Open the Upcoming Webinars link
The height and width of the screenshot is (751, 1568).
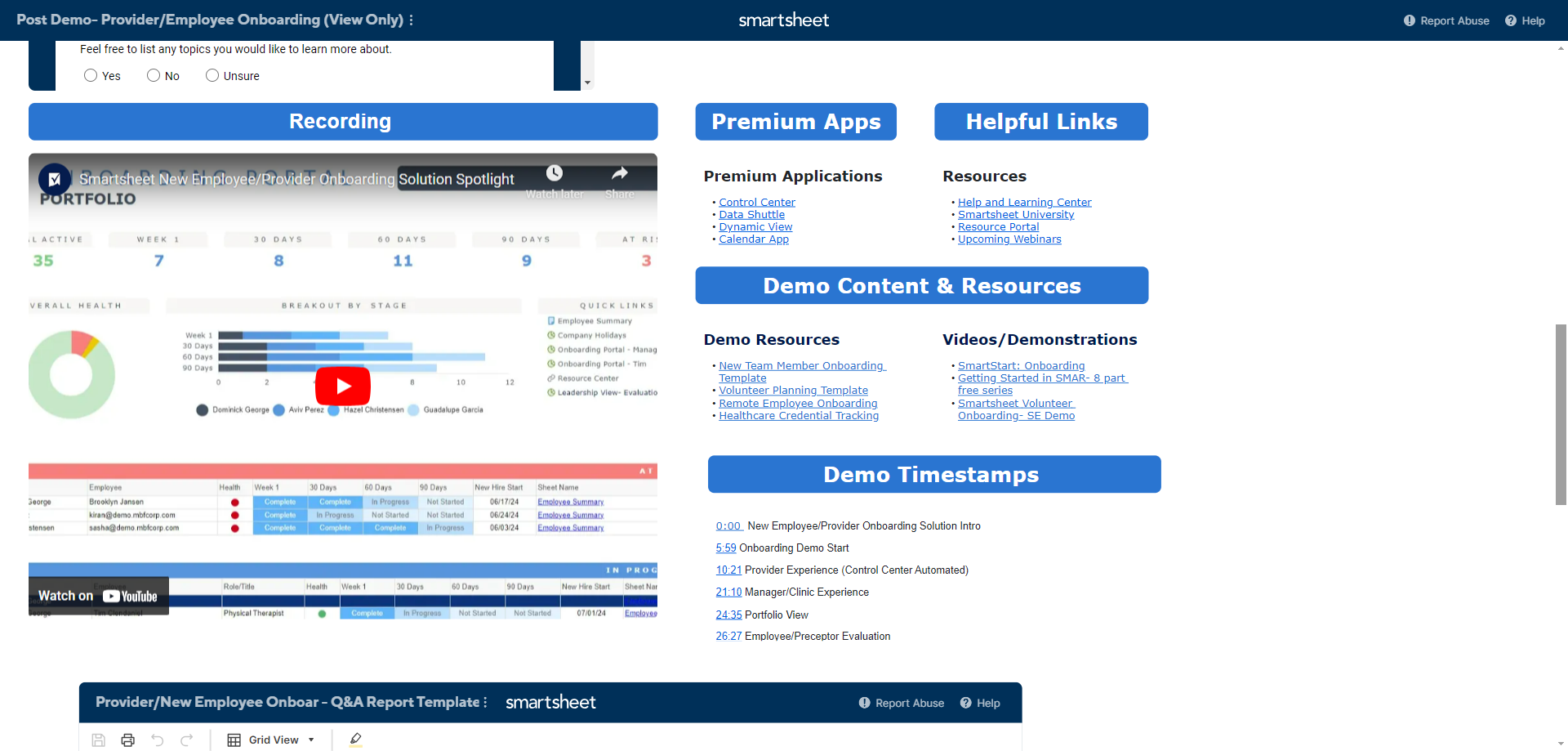click(1009, 239)
